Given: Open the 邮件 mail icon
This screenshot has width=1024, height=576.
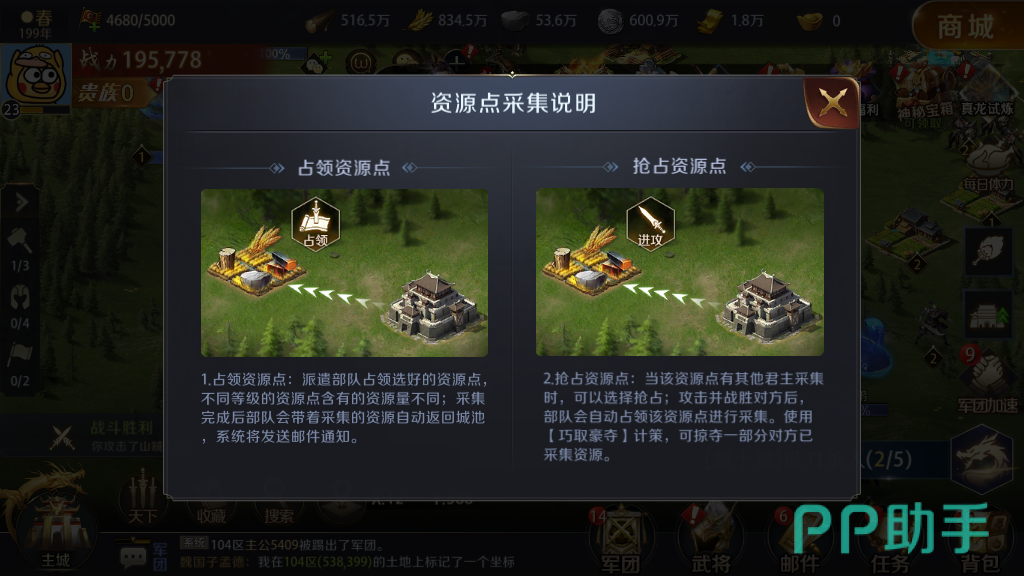Looking at the screenshot, I should pos(799,541).
